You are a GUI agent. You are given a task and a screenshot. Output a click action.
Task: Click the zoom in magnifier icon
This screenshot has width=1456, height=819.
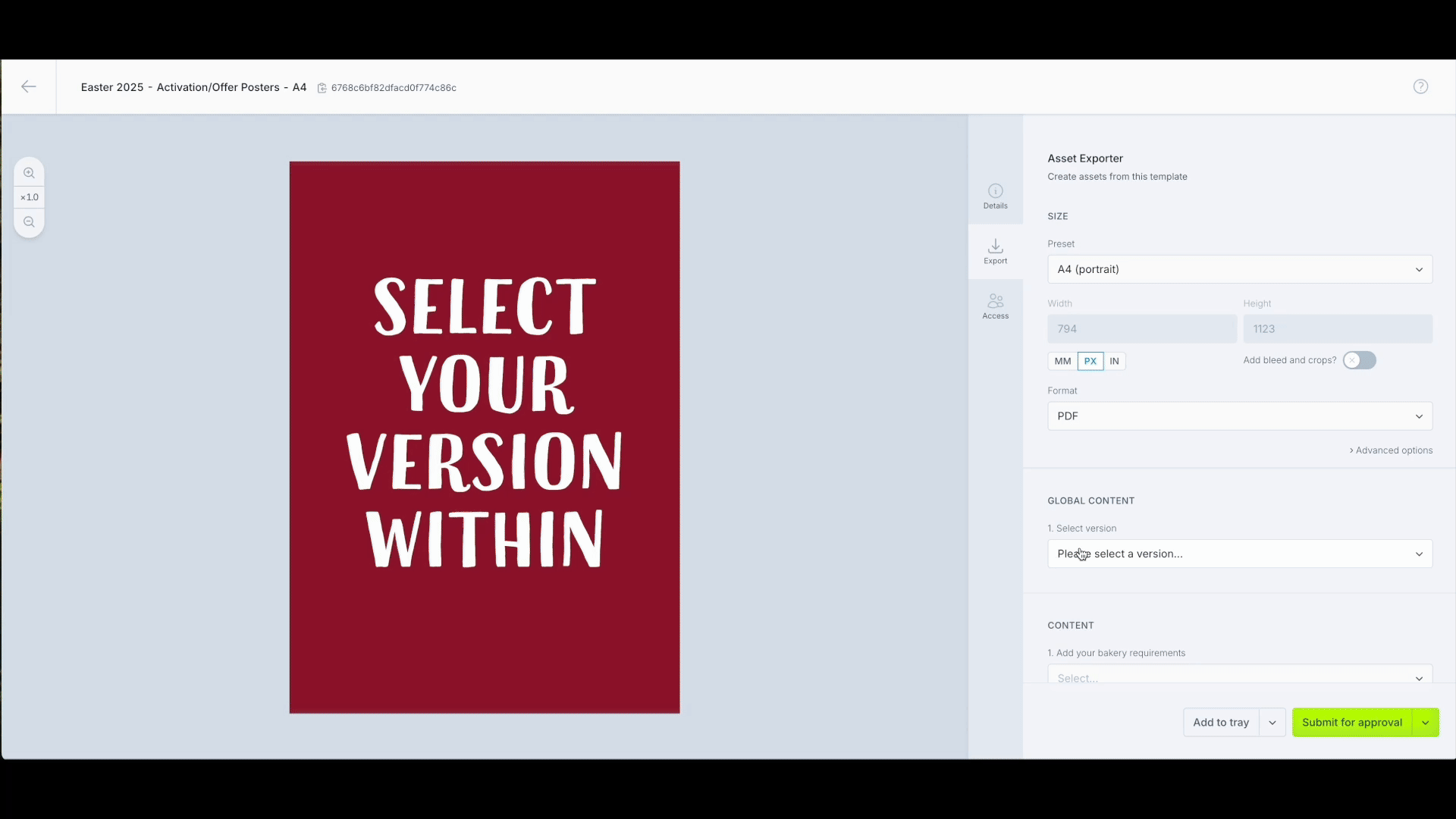(29, 173)
